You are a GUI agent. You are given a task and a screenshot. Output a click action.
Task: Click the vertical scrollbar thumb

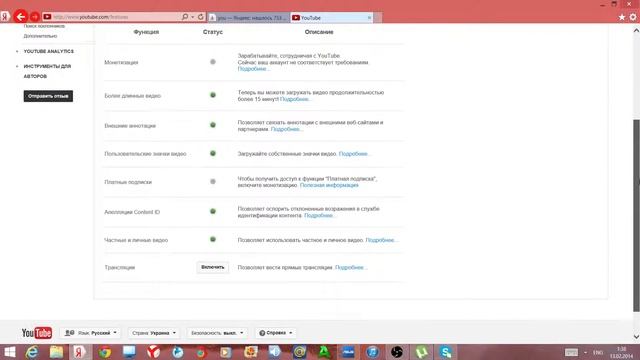tap(636, 215)
